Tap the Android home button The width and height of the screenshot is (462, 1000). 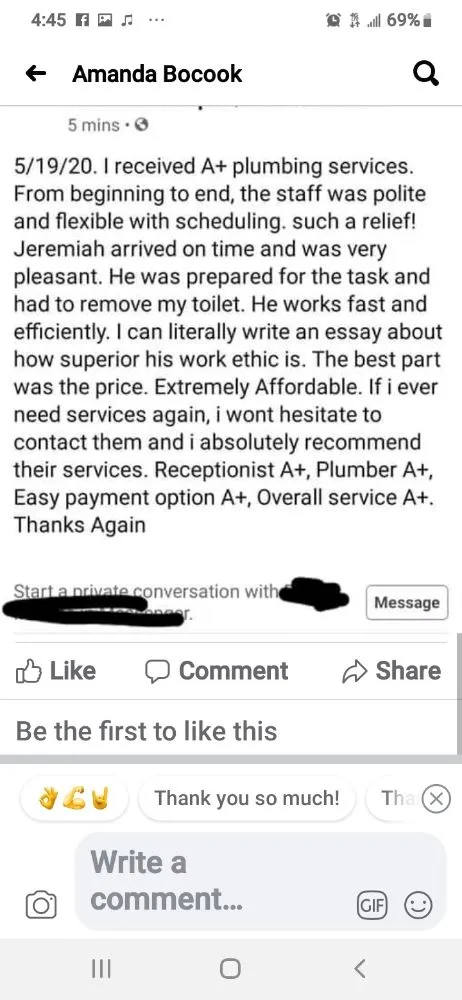coord(230,969)
